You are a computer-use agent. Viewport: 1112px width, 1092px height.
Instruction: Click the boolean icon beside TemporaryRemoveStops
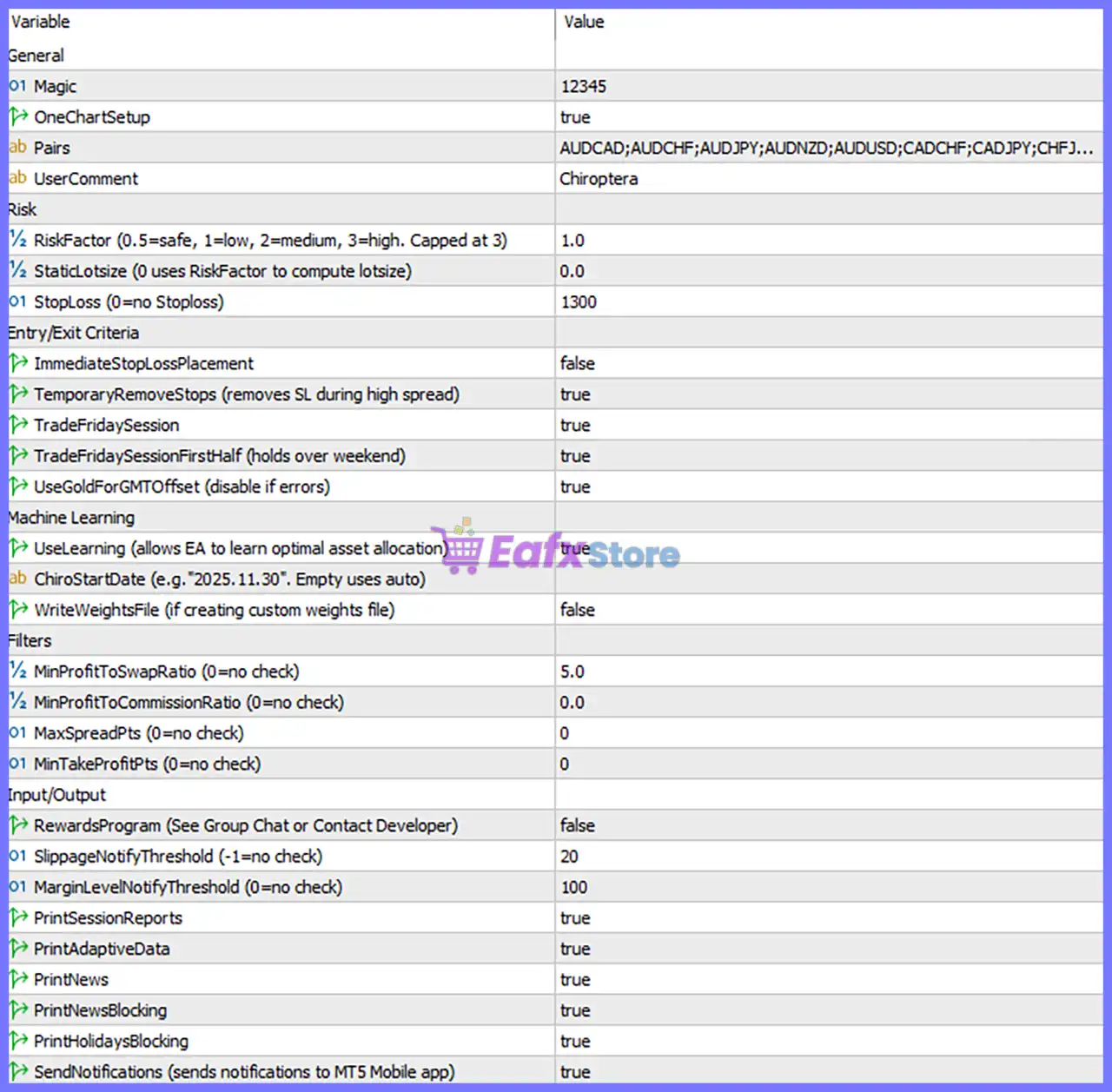tap(18, 394)
